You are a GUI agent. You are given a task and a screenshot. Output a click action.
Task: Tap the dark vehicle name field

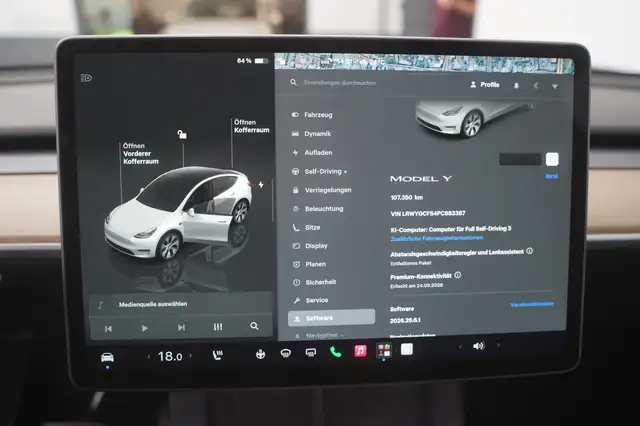pos(520,159)
